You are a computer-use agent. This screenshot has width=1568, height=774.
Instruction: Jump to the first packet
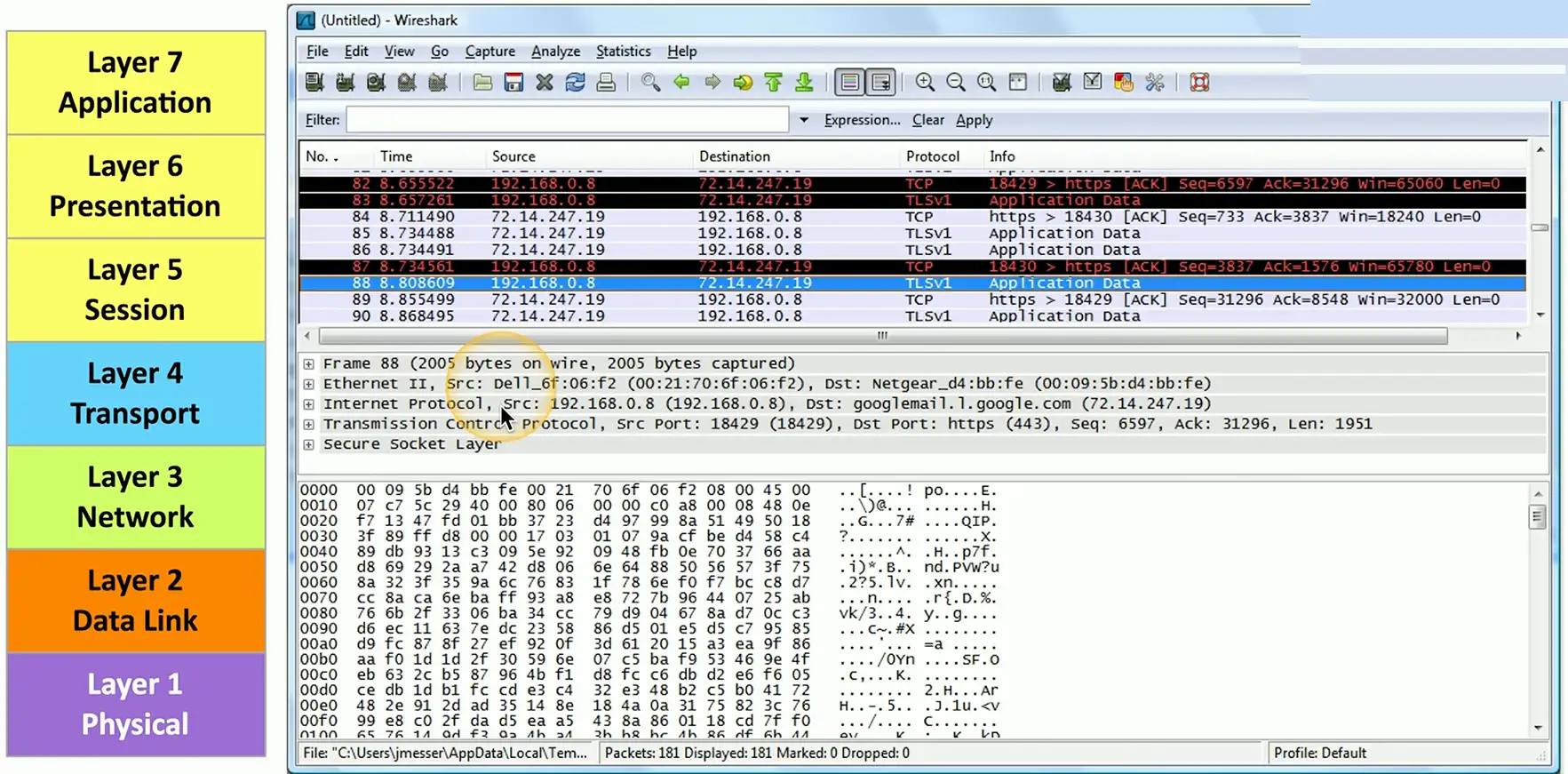773,83
